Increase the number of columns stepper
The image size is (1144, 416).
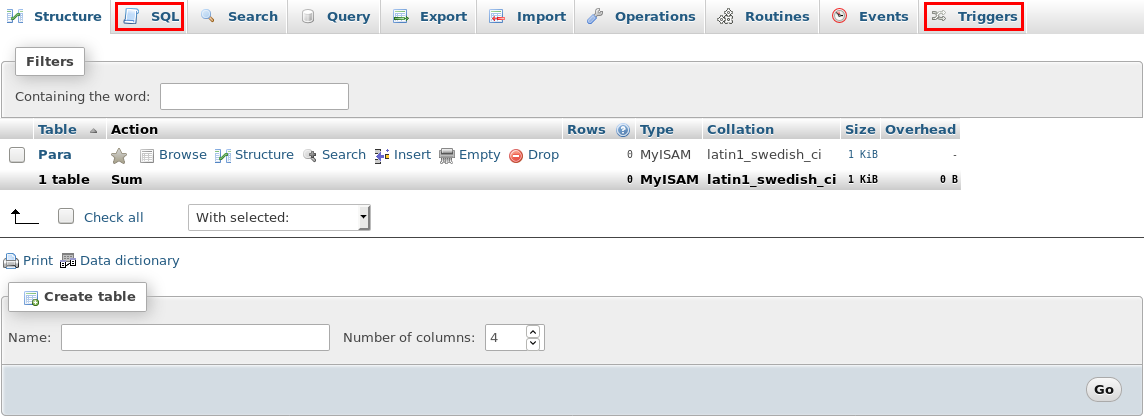[533, 331]
